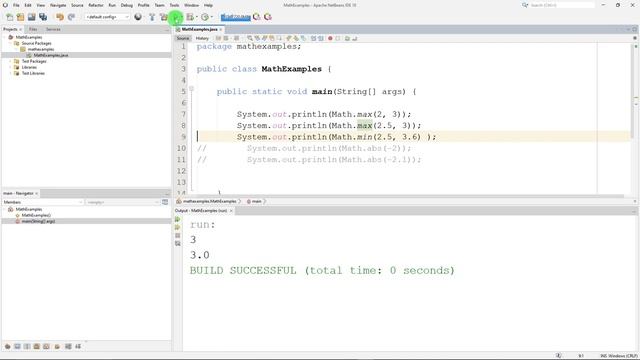Image resolution: width=640 pixels, height=360 pixels.
Task: Click the Find Selection magnifier editor icon
Action: pos(250,38)
